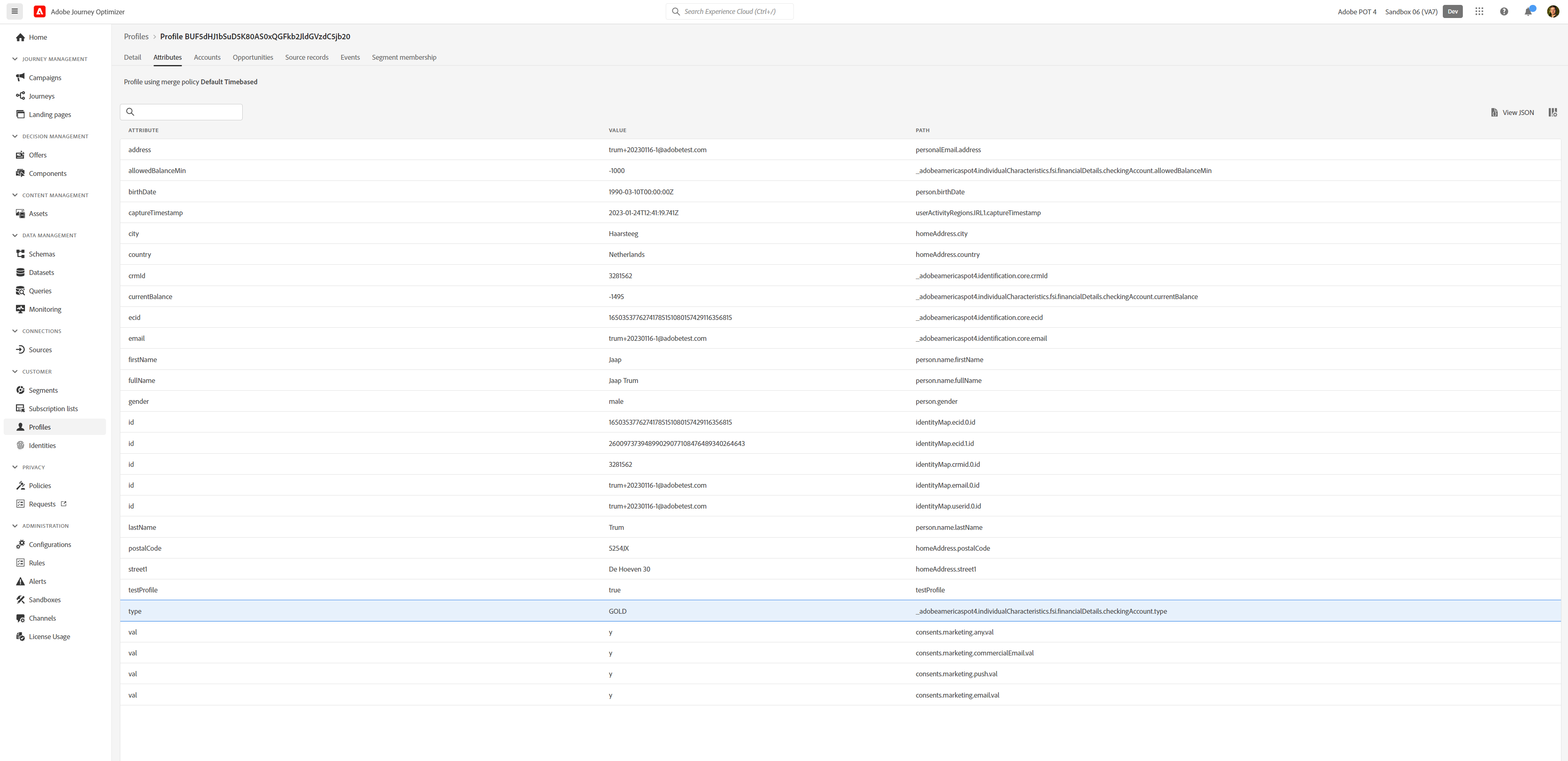Open the user avatar profile menu
The image size is (1568, 761).
click(x=1553, y=11)
